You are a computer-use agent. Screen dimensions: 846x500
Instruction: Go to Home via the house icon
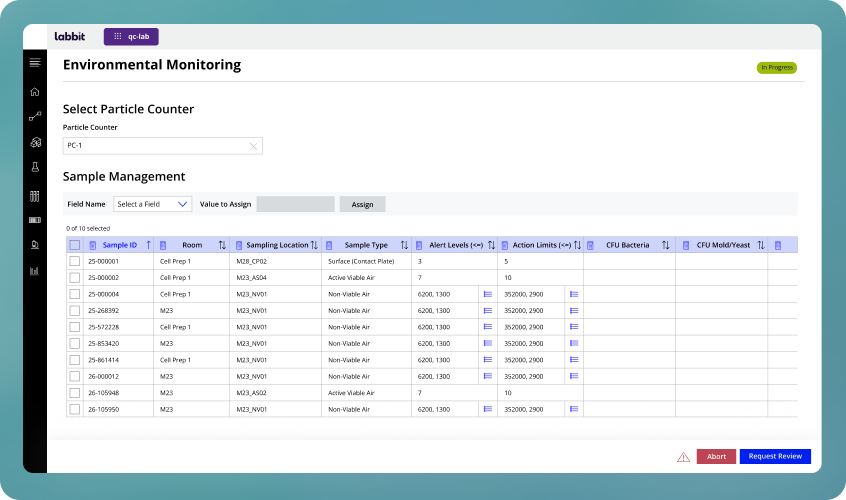click(35, 92)
